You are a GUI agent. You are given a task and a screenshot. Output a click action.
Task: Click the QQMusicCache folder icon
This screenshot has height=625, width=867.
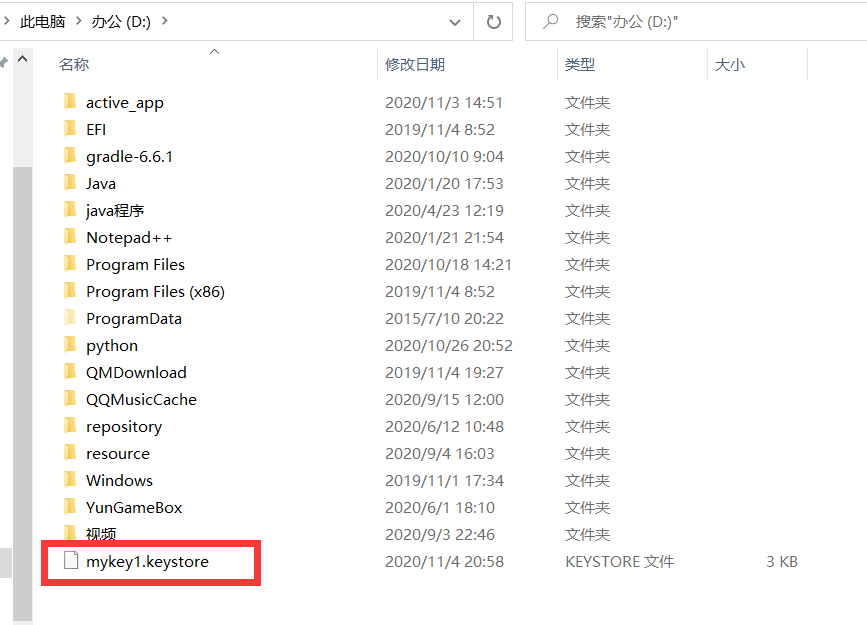pos(70,399)
